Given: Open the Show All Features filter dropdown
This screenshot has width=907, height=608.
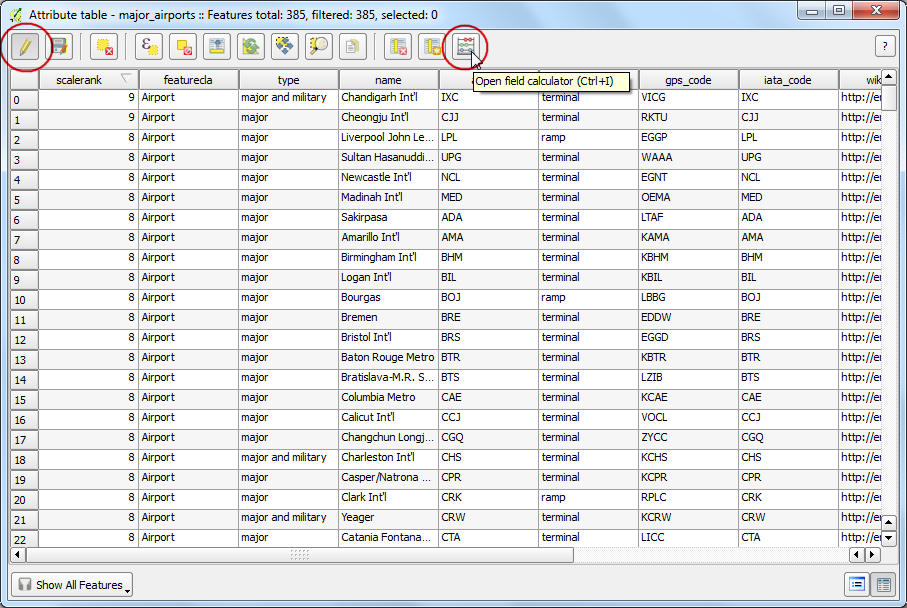Looking at the screenshot, I should [x=72, y=585].
